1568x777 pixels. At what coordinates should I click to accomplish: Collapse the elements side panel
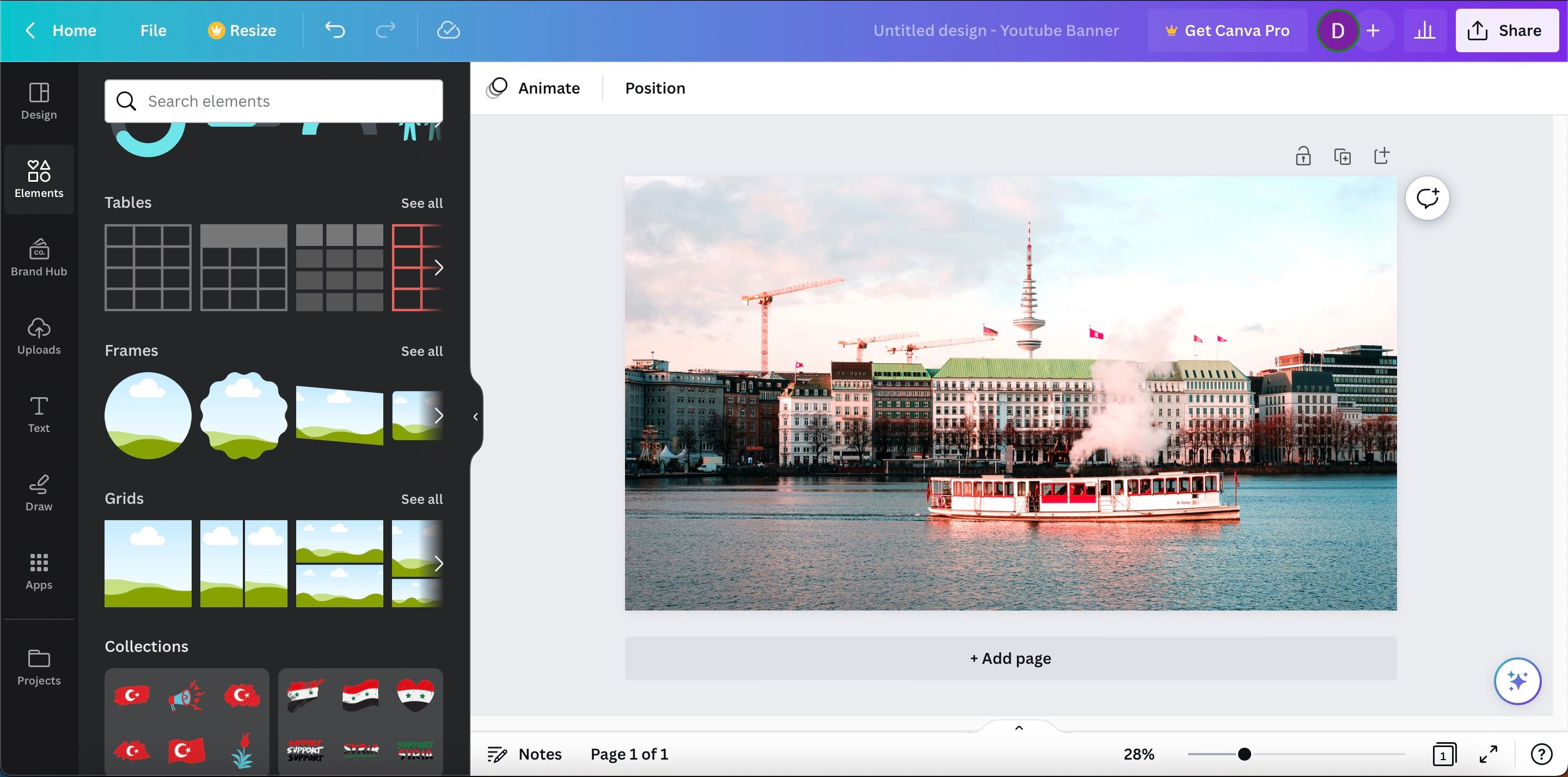pos(474,416)
